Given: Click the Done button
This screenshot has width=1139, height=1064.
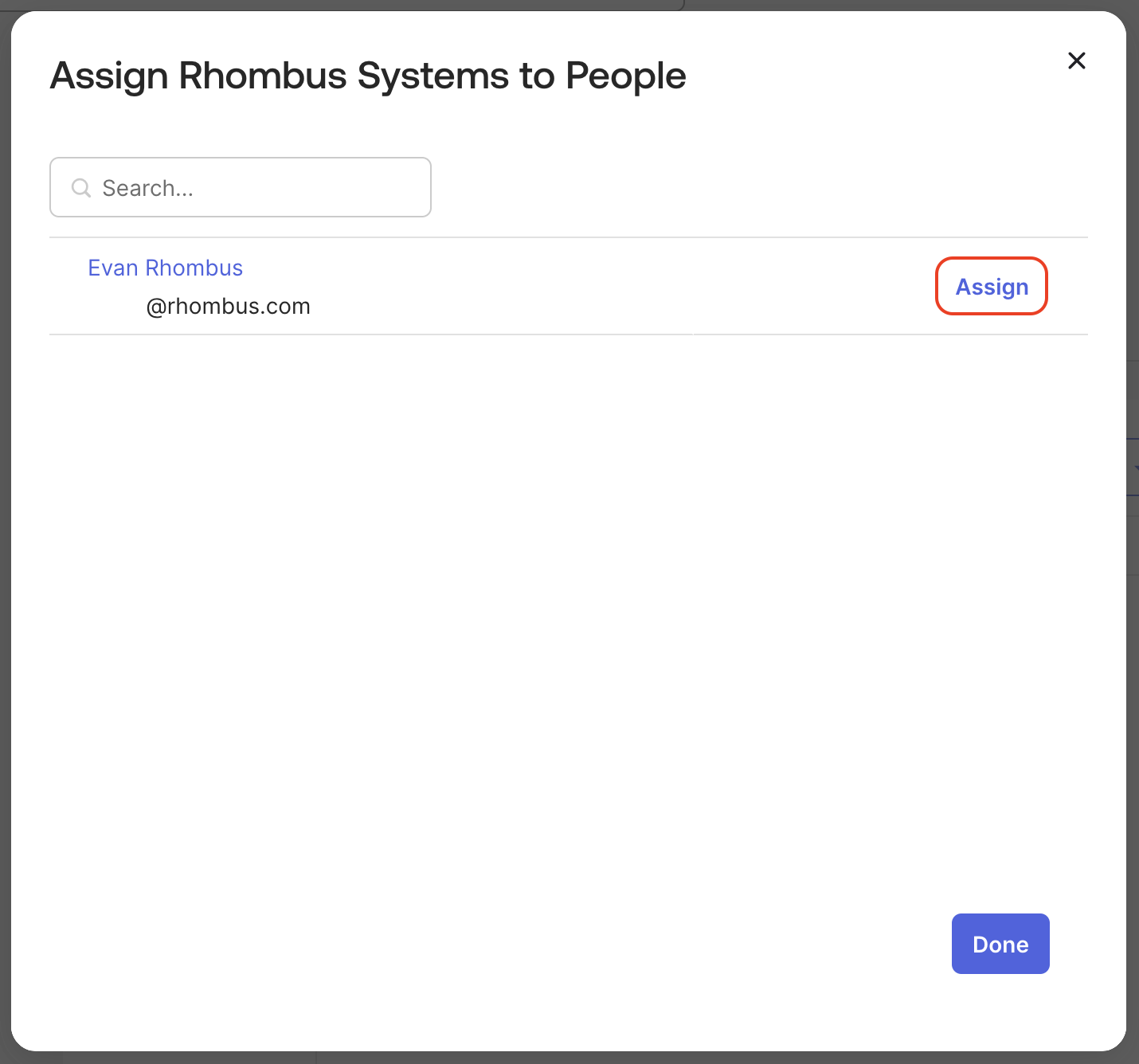Looking at the screenshot, I should pyautogui.click(x=1000, y=944).
